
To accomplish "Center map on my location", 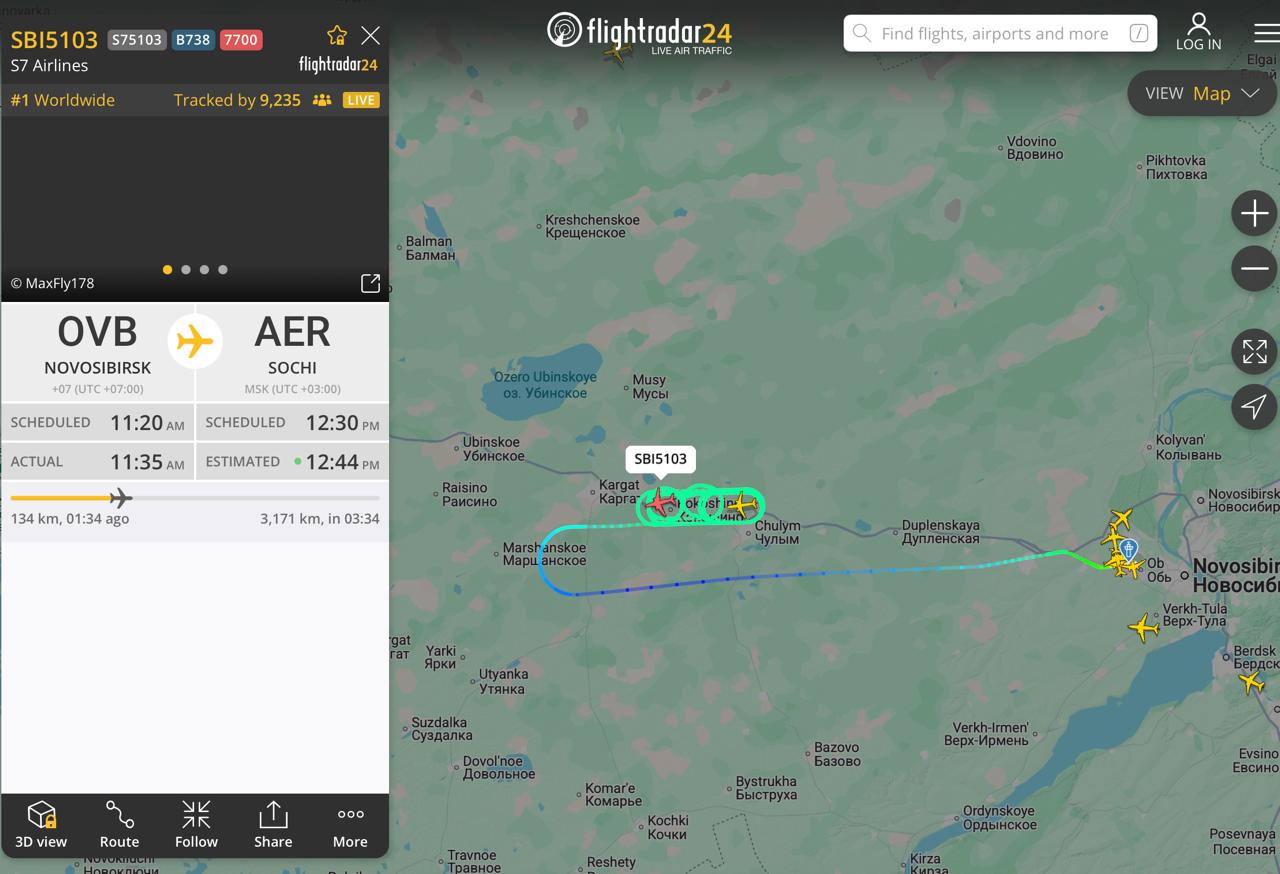I will pos(1254,406).
